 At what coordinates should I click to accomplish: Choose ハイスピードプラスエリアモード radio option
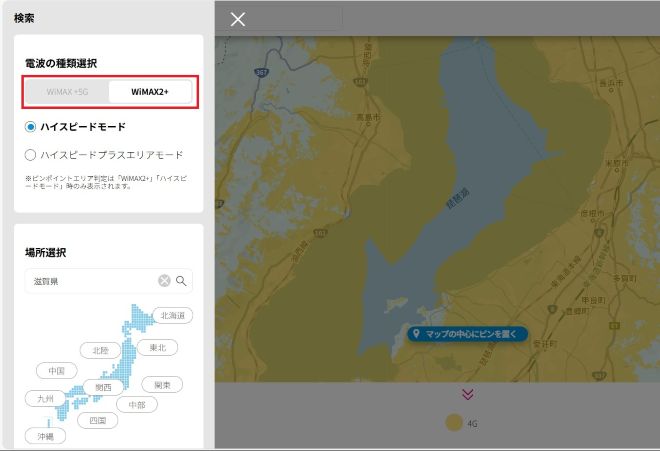(30, 155)
